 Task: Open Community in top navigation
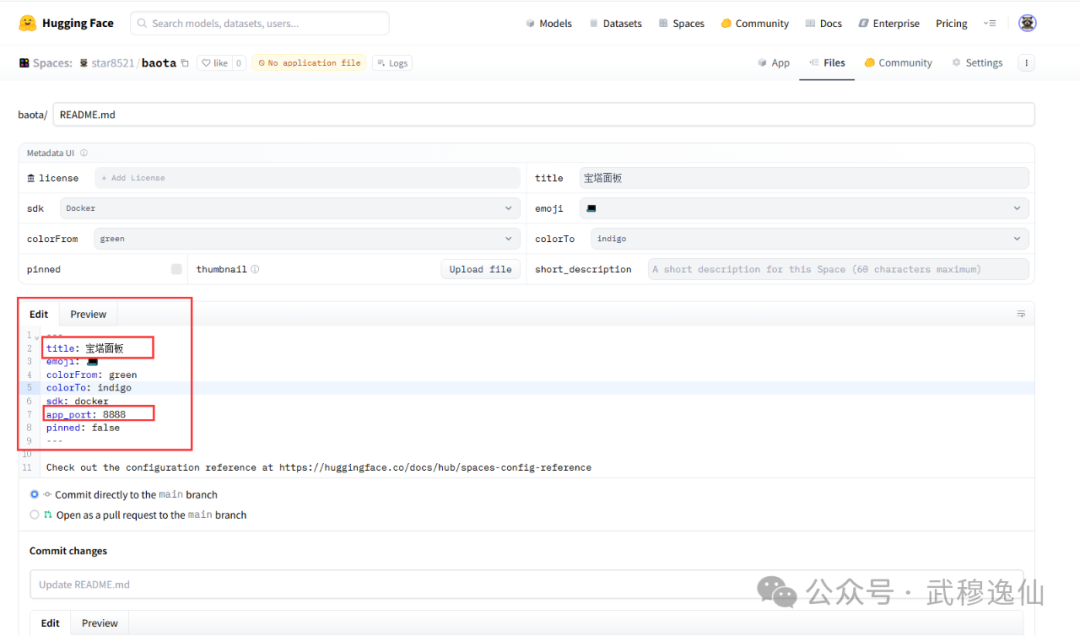click(x=754, y=23)
